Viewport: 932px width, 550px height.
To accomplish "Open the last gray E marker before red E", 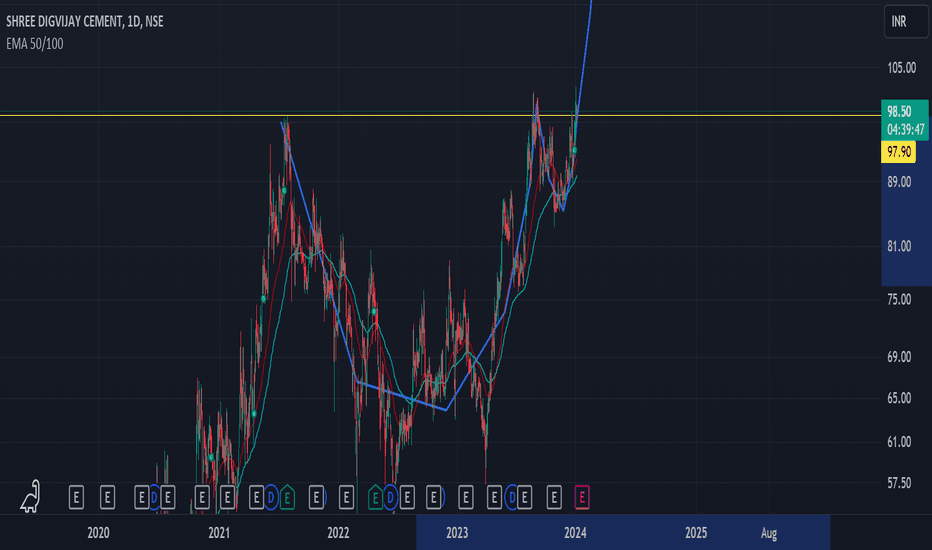I will pos(554,497).
